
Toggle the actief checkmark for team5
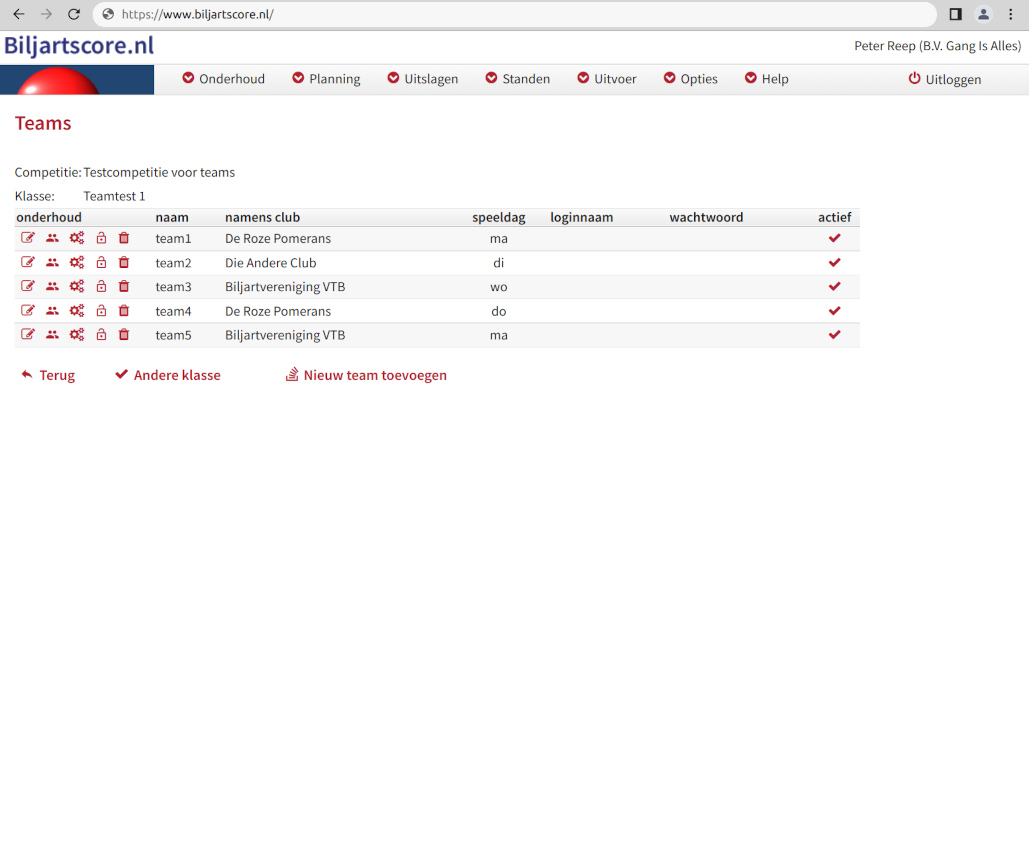point(834,335)
